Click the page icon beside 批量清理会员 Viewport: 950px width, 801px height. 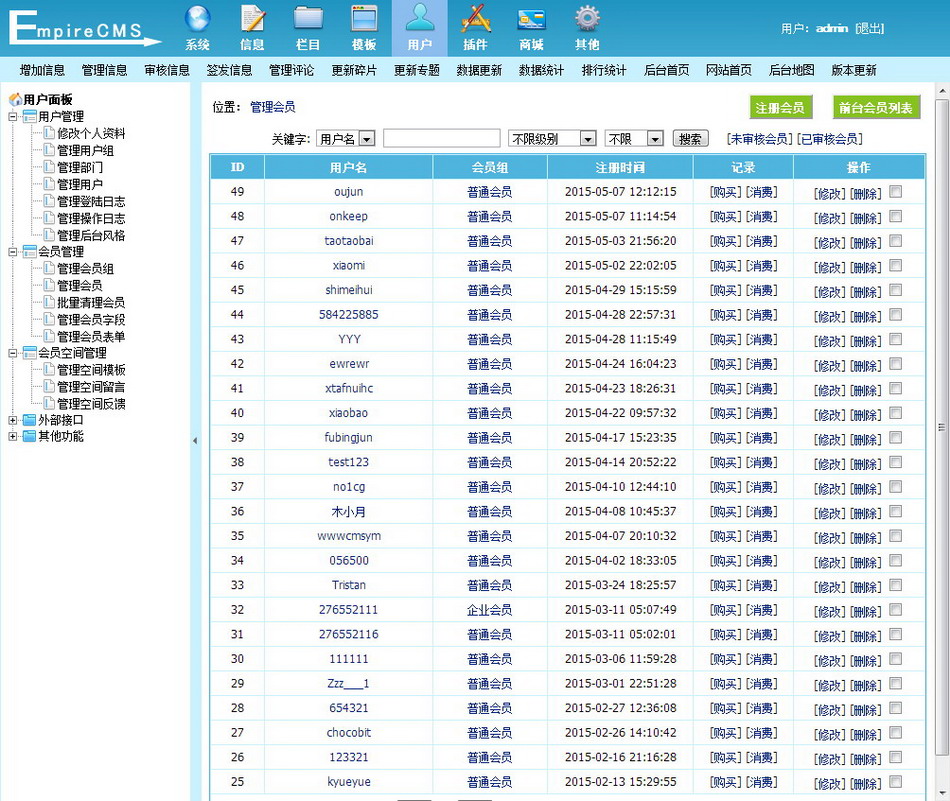tap(50, 302)
